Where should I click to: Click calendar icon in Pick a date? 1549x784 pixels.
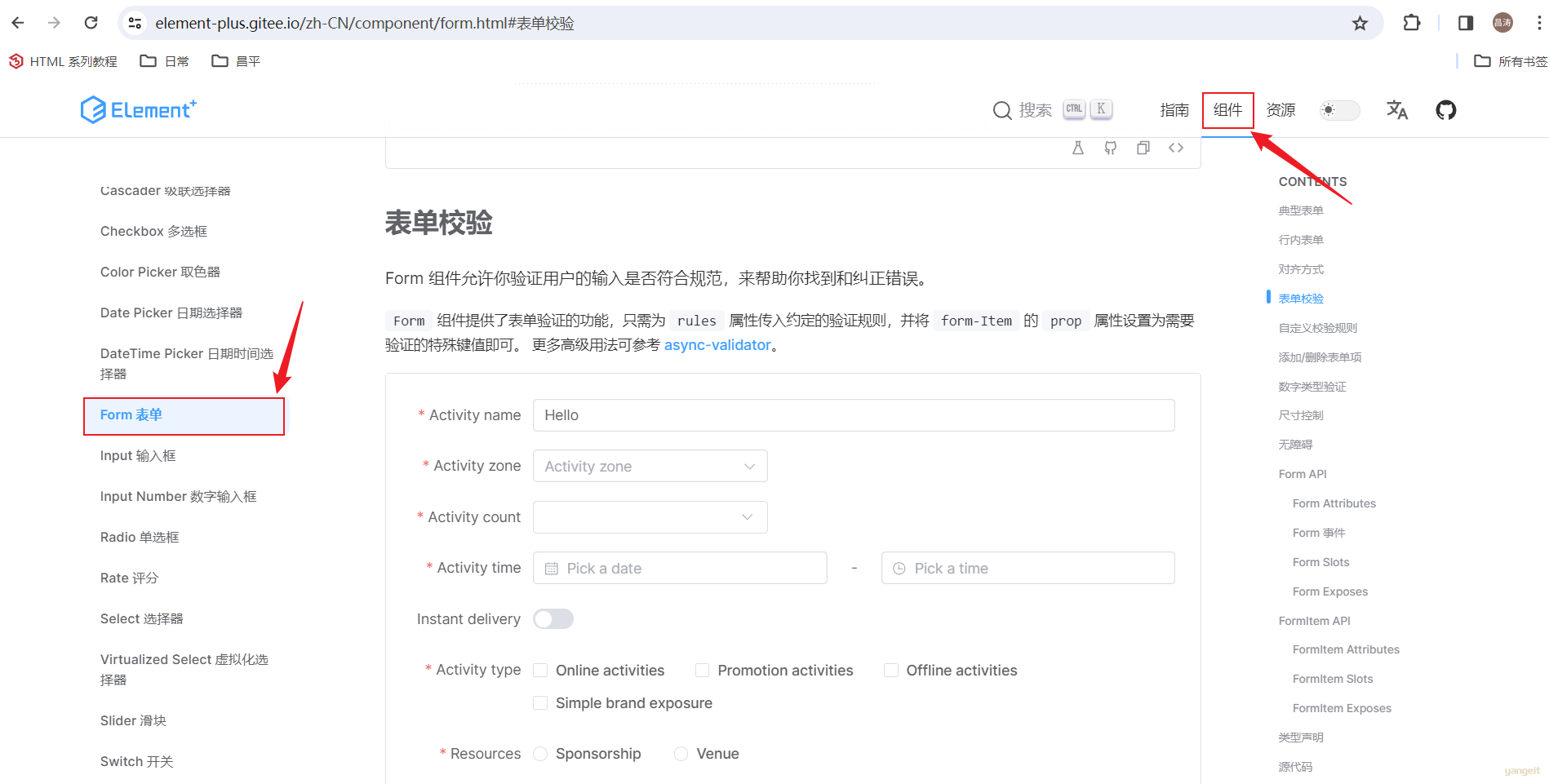(x=552, y=569)
